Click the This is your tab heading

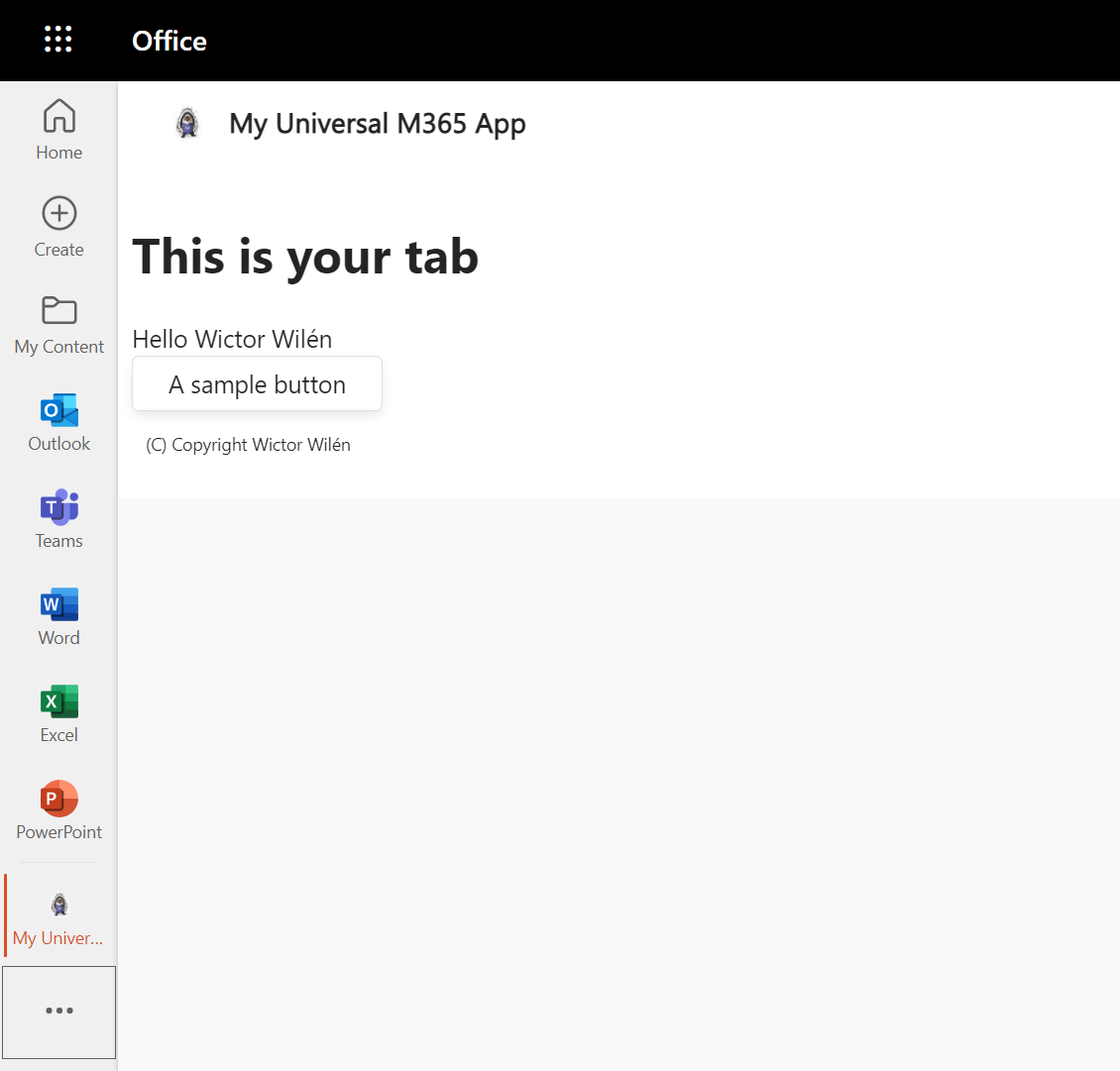(305, 257)
